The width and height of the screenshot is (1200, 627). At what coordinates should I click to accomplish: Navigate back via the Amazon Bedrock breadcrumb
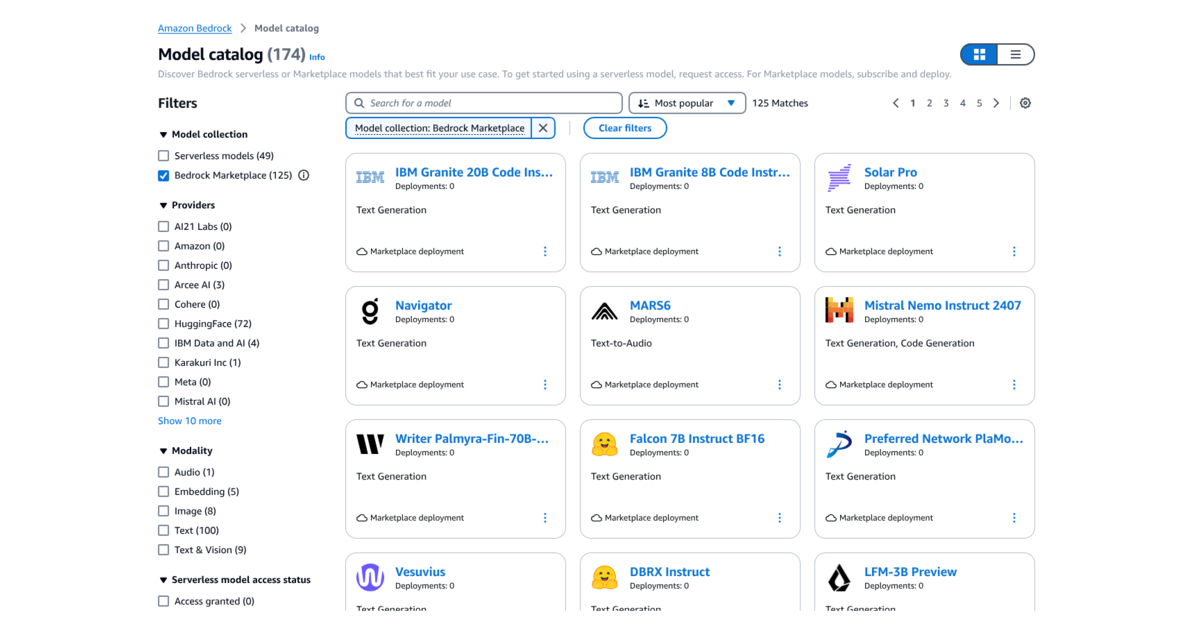194,28
